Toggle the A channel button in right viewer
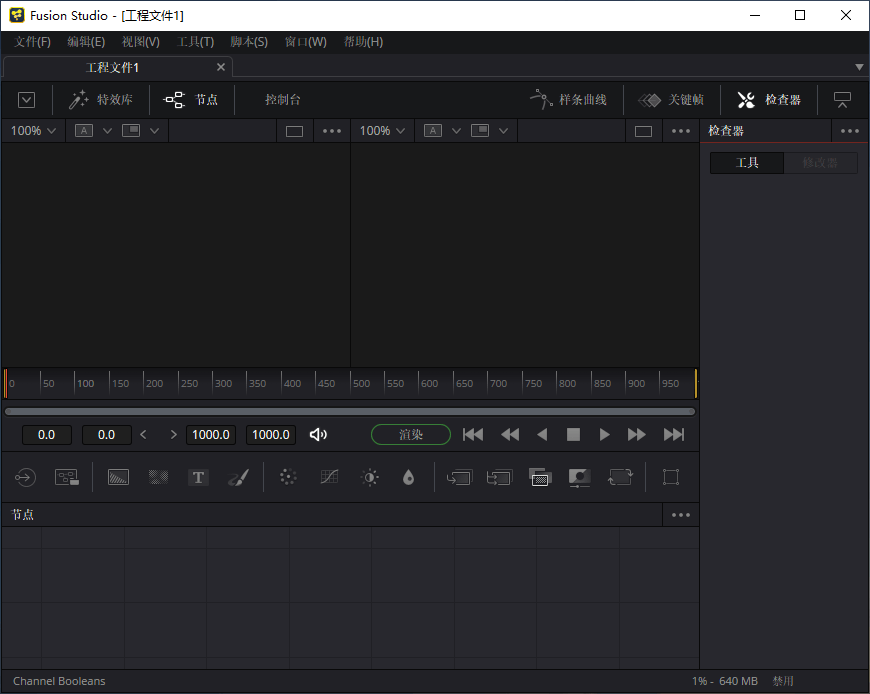 (x=433, y=130)
